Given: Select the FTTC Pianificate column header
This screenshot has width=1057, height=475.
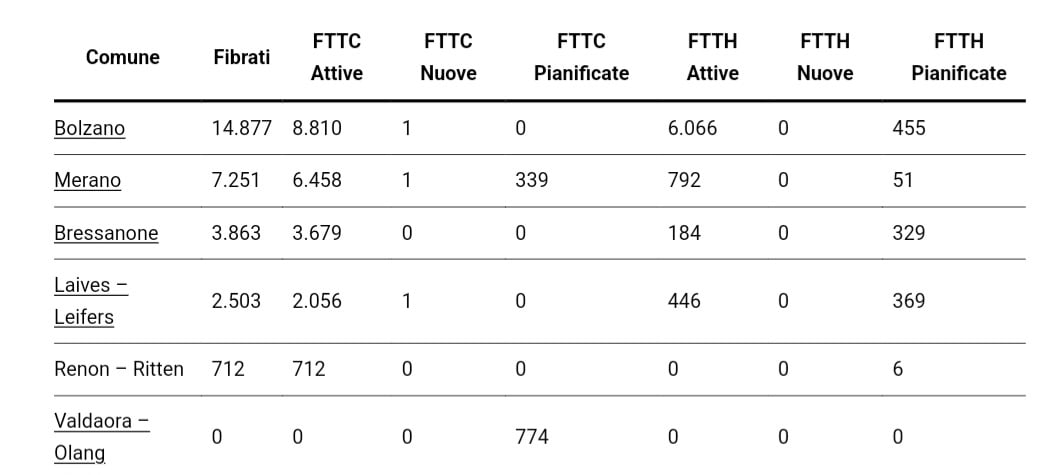Looking at the screenshot, I should tap(581, 57).
